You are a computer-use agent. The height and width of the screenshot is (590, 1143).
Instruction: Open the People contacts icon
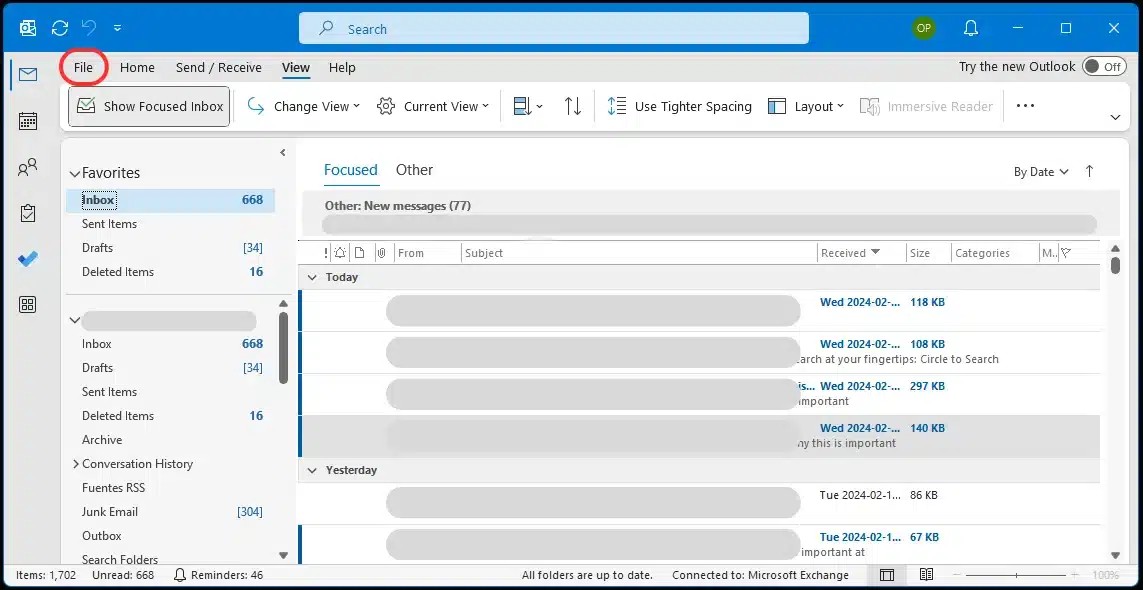click(x=28, y=168)
